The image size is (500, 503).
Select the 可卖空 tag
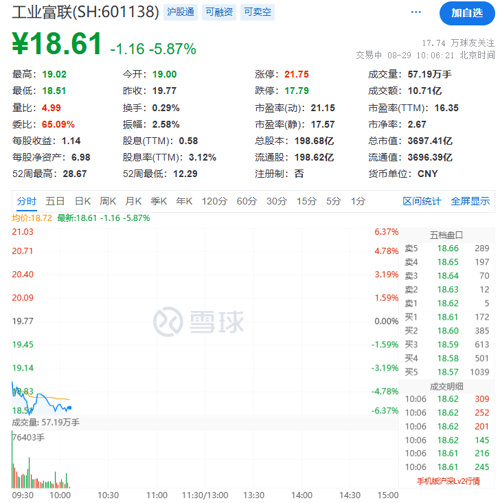[x=257, y=12]
